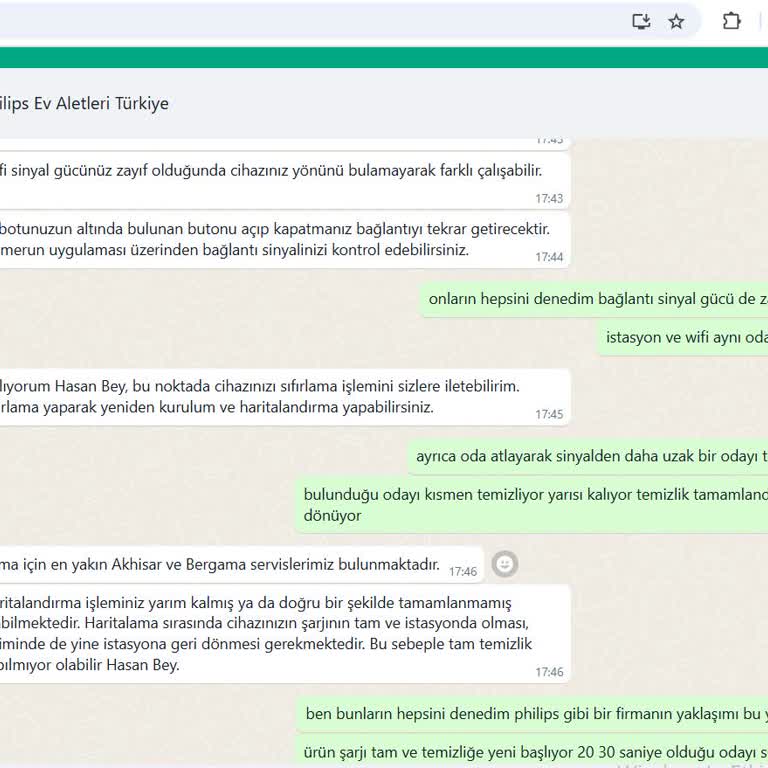Image resolution: width=768 pixels, height=768 pixels.
Task: Click in the browser address bar
Action: [x=300, y=21]
